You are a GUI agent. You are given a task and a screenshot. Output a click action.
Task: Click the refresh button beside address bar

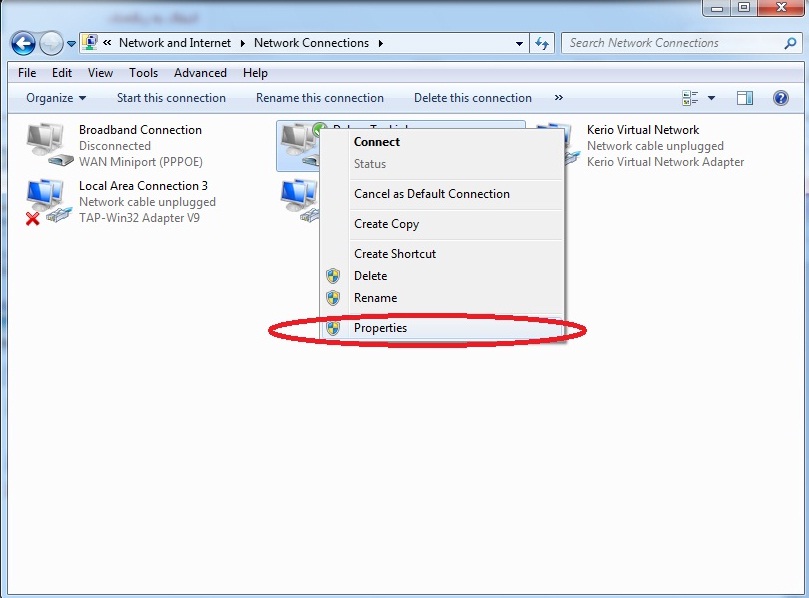point(542,43)
